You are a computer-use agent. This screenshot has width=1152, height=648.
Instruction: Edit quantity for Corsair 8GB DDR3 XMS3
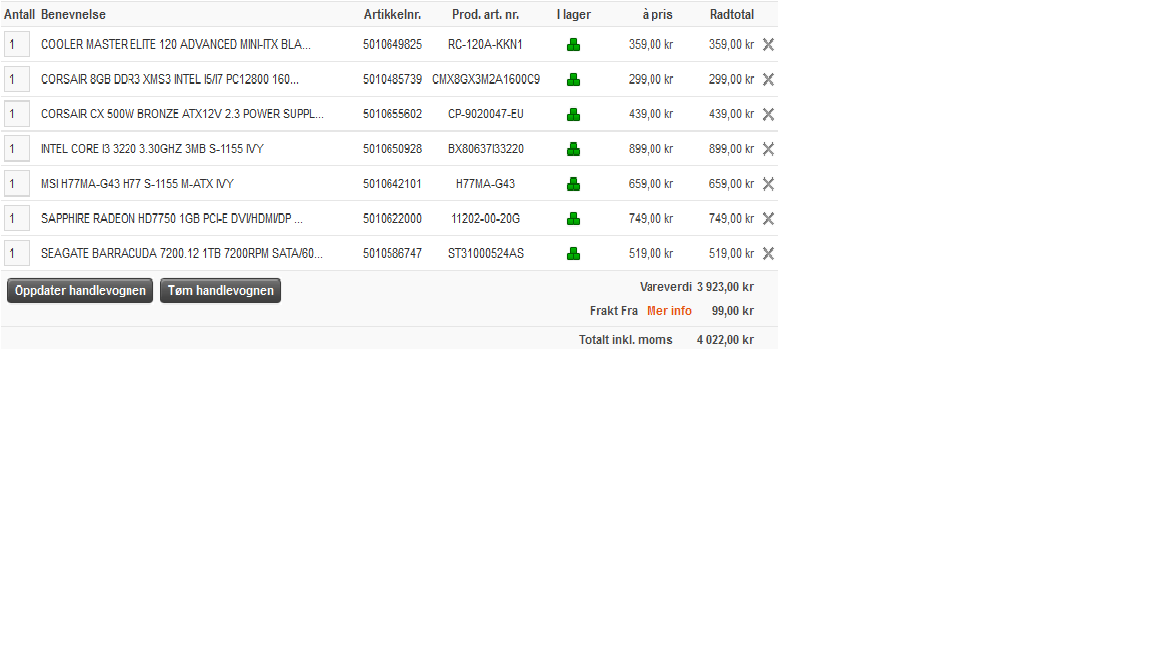17,79
